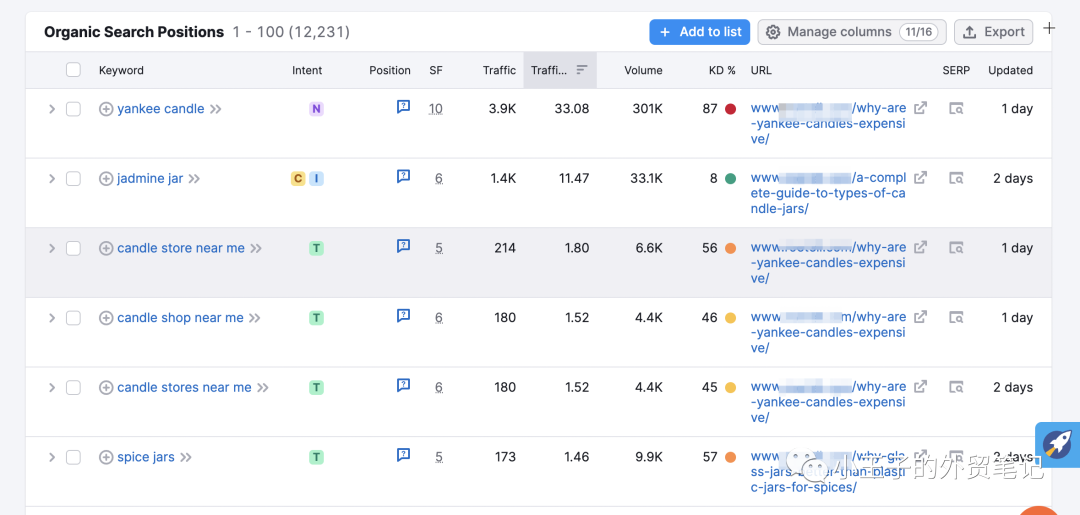
Task: Sort by the KD % column header
Action: click(x=722, y=70)
